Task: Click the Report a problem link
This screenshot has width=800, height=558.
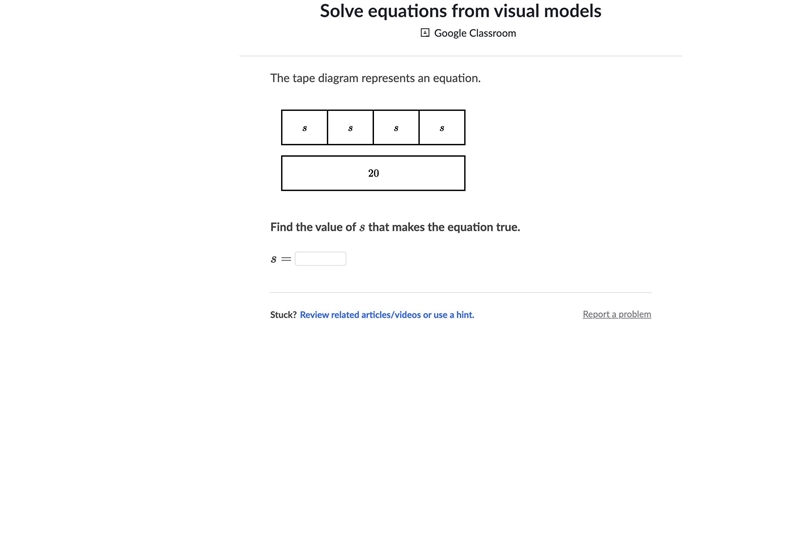Action: pyautogui.click(x=617, y=314)
